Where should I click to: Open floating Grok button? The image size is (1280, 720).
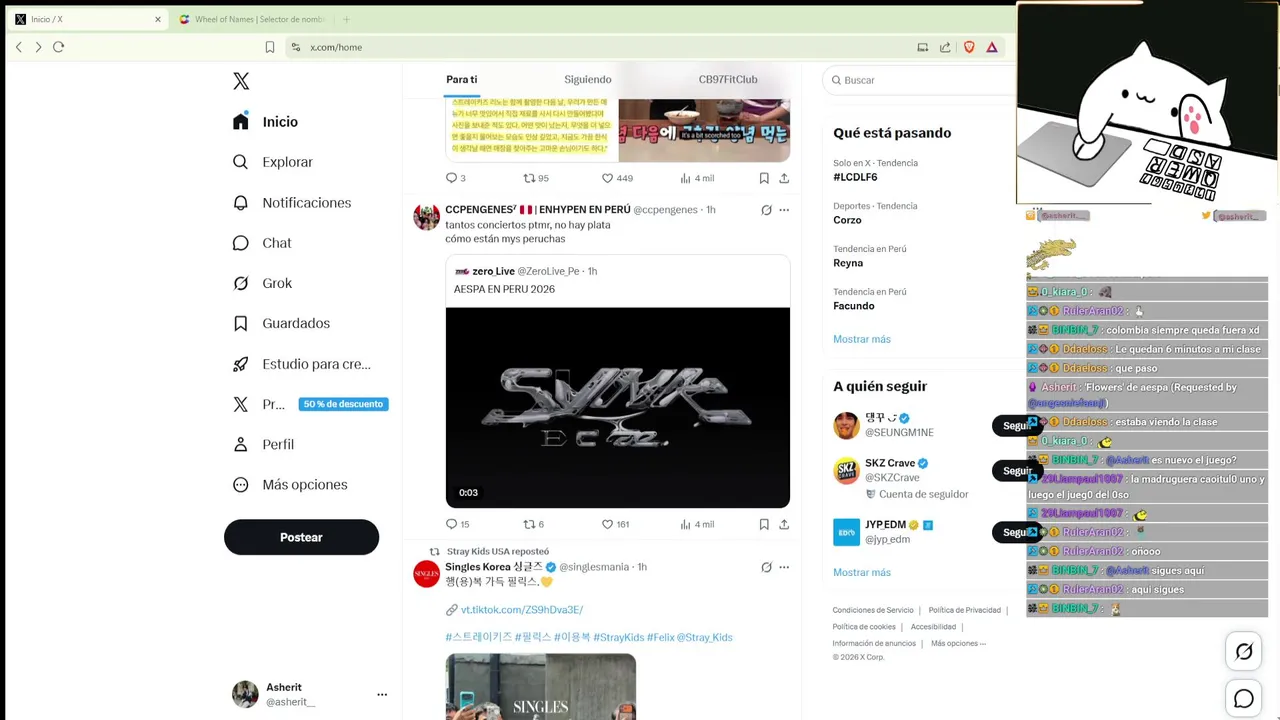(x=1244, y=652)
